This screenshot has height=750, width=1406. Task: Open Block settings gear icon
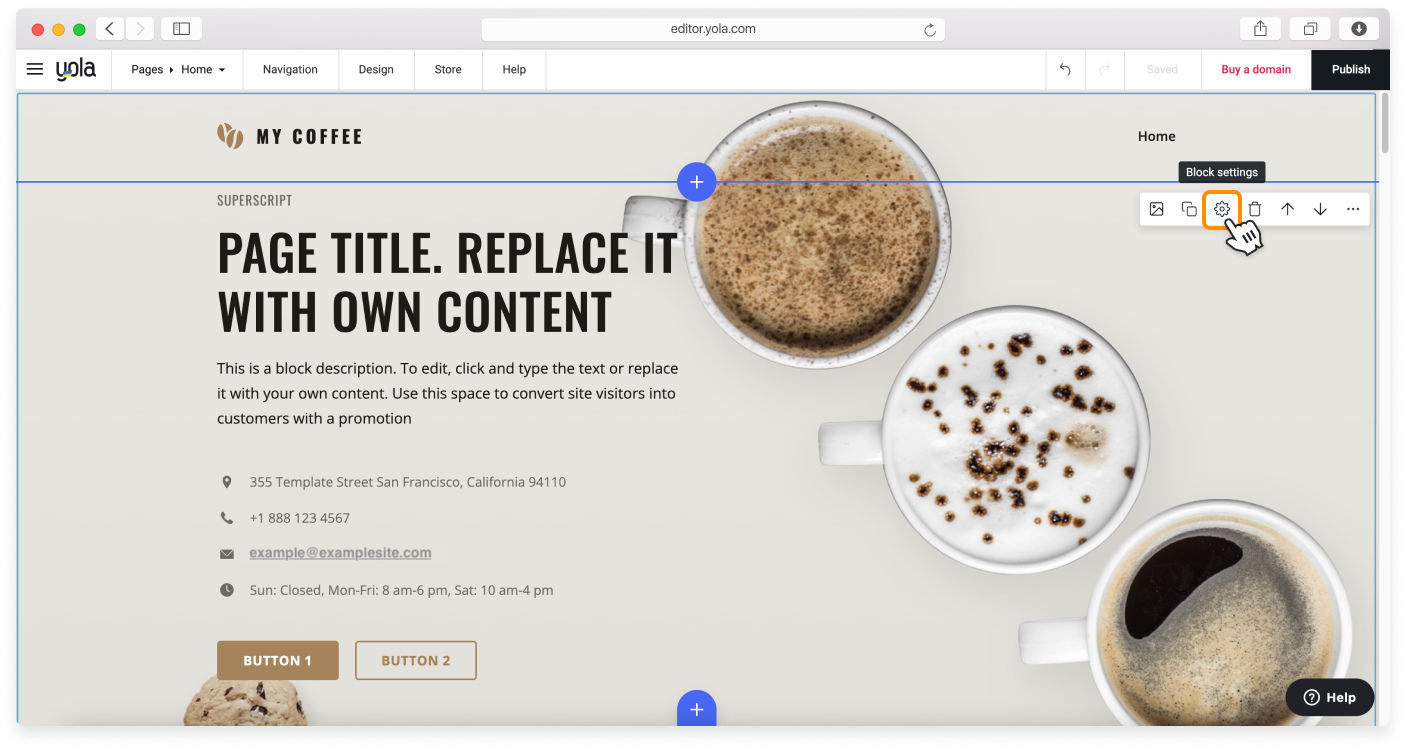[1221, 209]
